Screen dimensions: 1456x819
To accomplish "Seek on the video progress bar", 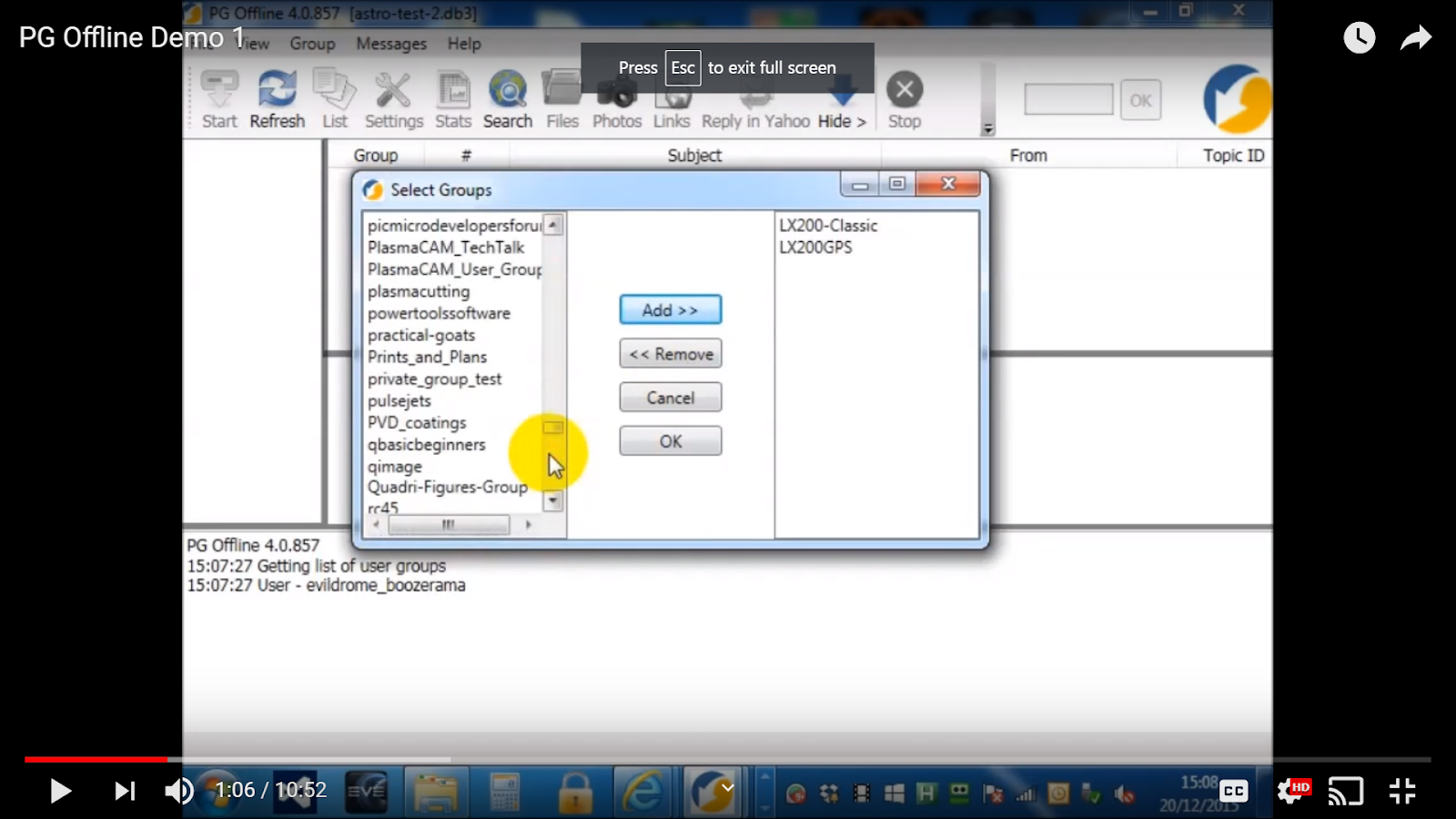I will point(728,759).
